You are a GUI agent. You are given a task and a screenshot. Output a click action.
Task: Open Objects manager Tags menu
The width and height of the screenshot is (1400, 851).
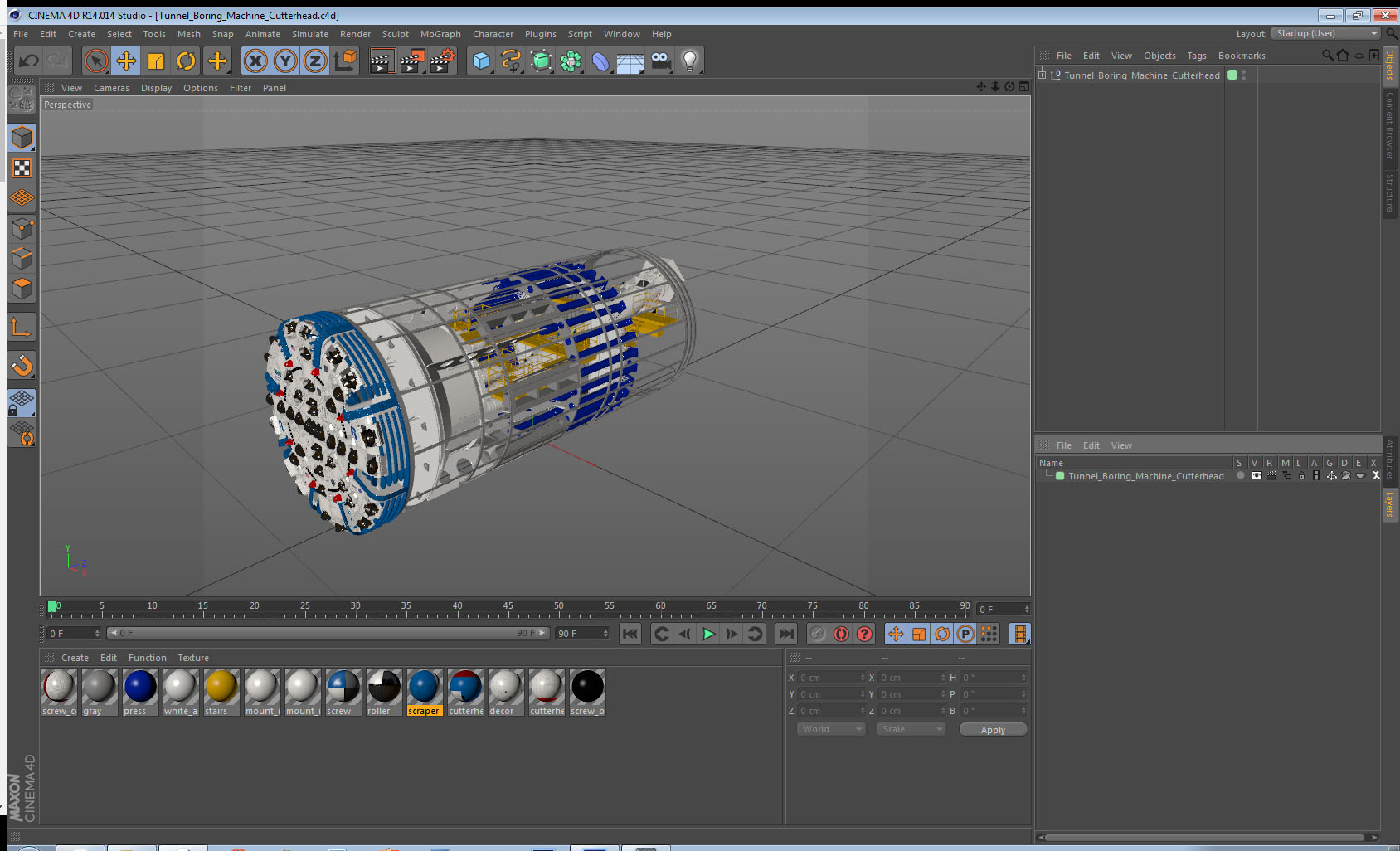coord(1196,56)
